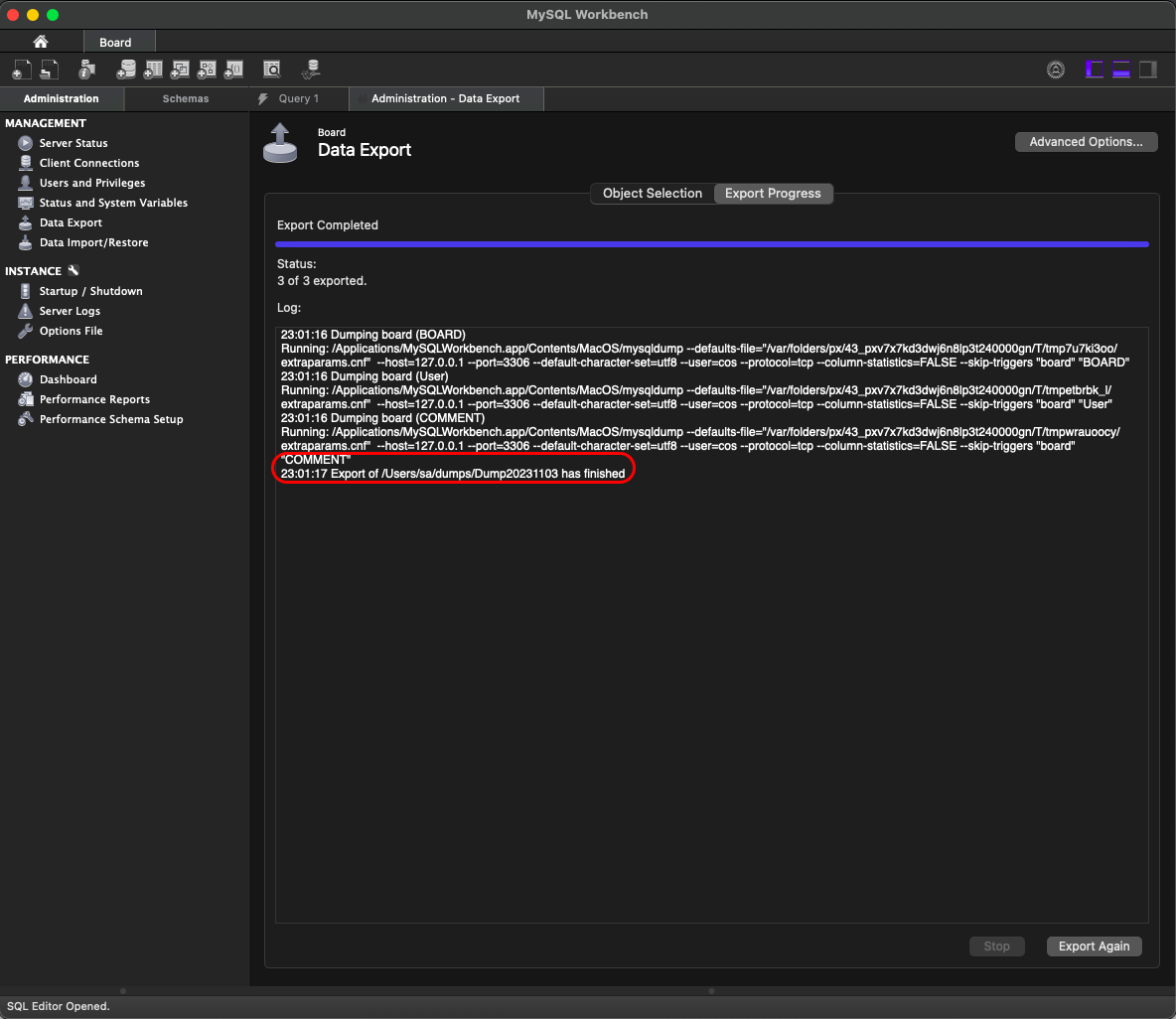Click the large Data Export header icon
This screenshot has width=1176, height=1019.
pyautogui.click(x=280, y=143)
